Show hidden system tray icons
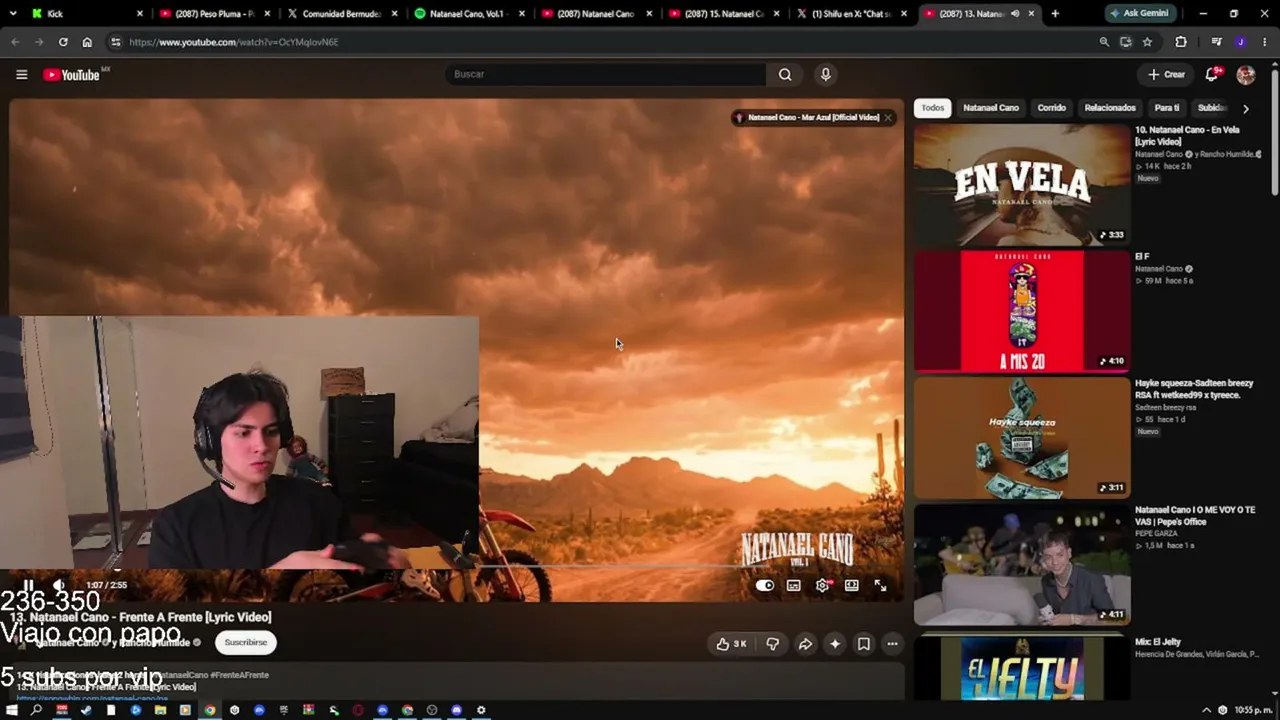This screenshot has height=720, width=1280. coord(1206,710)
